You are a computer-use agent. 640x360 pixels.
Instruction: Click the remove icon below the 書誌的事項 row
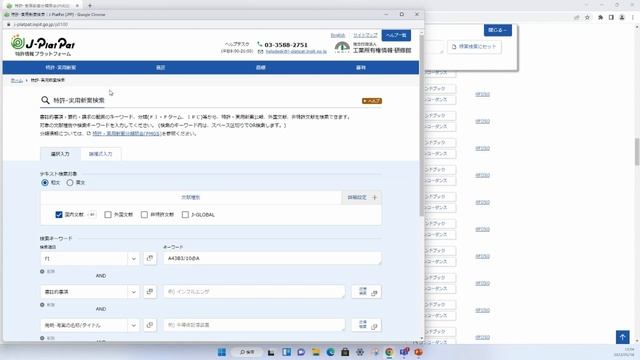(42, 305)
